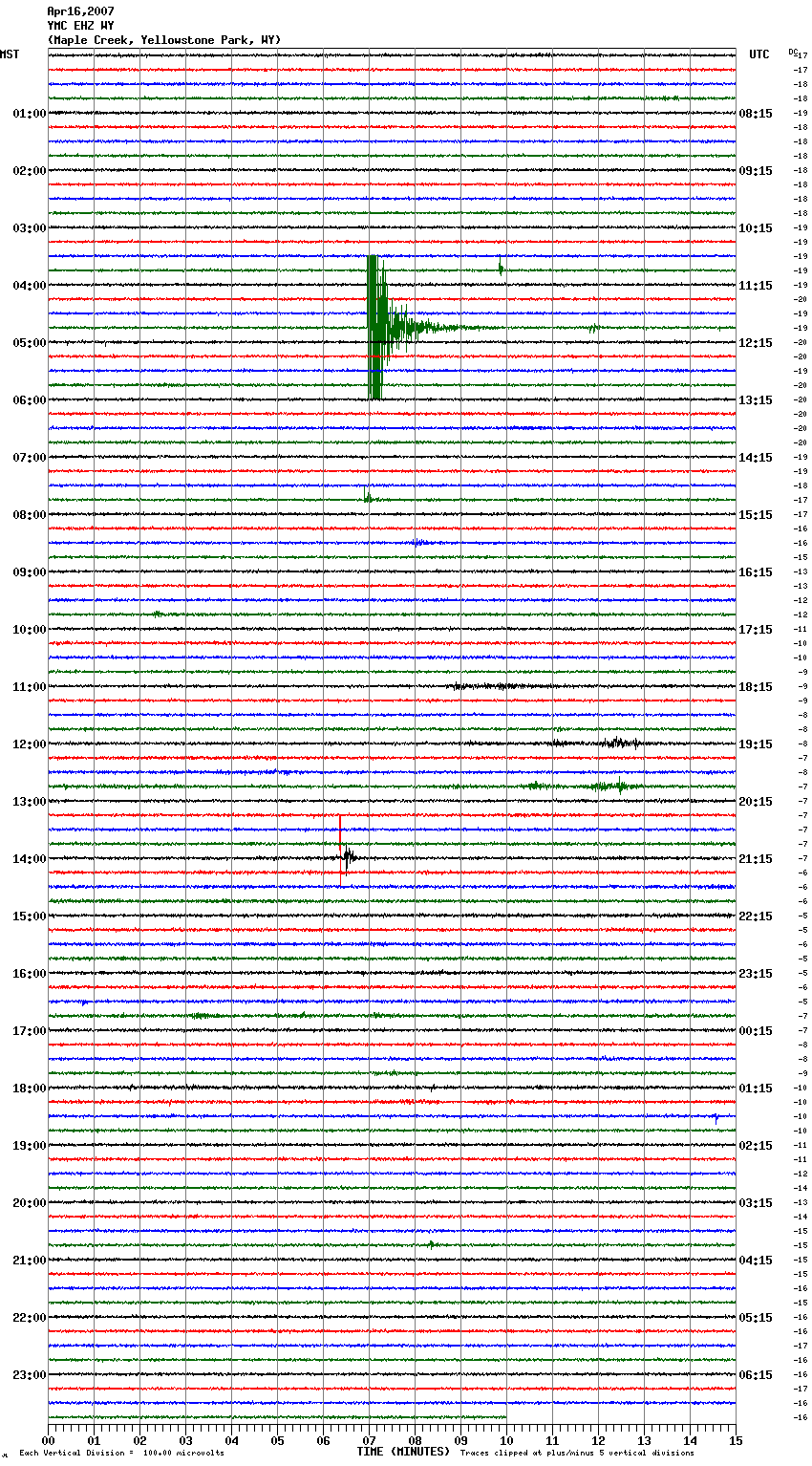Click the DC offset column header
The height and width of the screenshot is (1466, 812).
[x=793, y=51]
